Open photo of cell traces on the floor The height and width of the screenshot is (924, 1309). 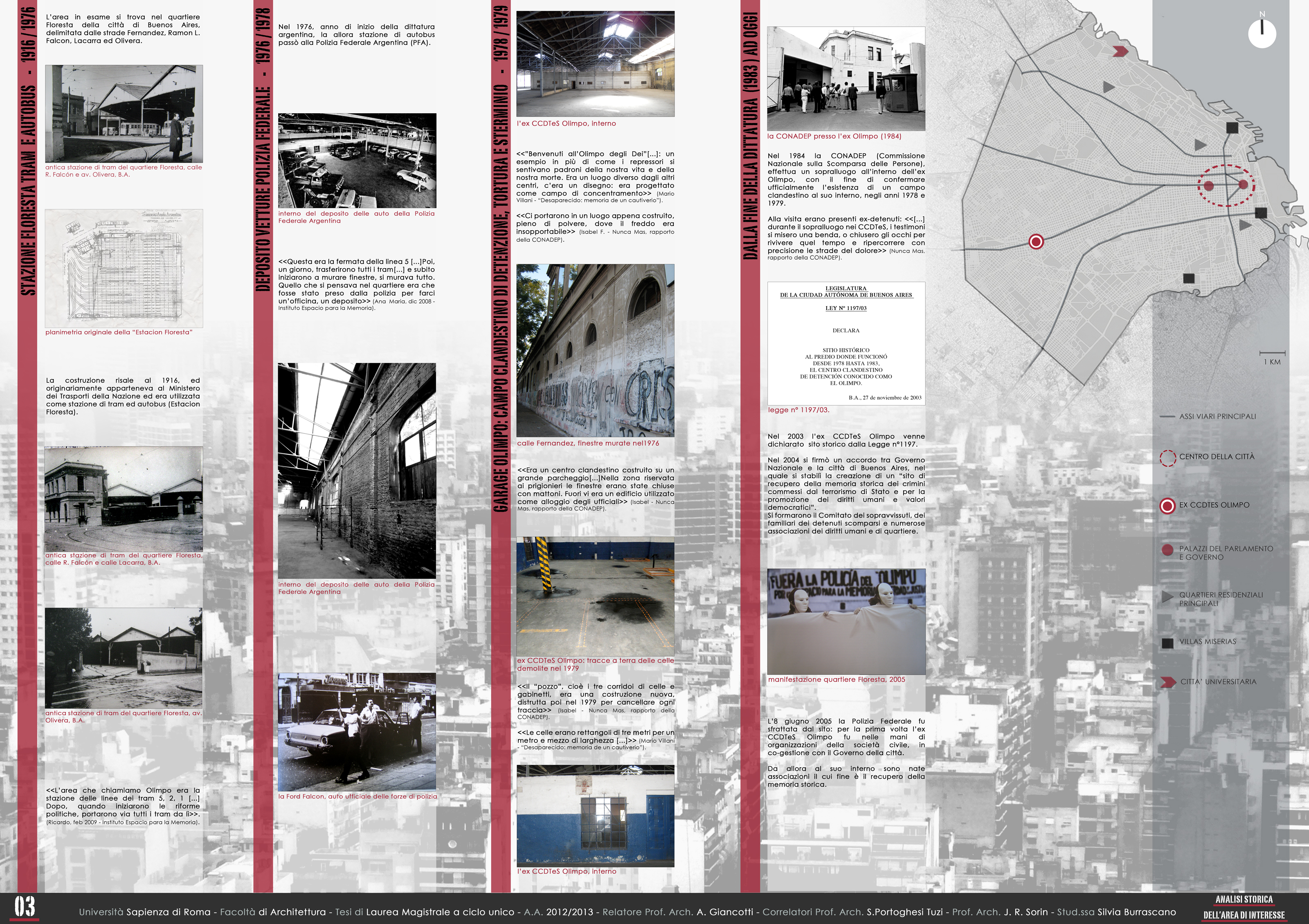click(595, 597)
